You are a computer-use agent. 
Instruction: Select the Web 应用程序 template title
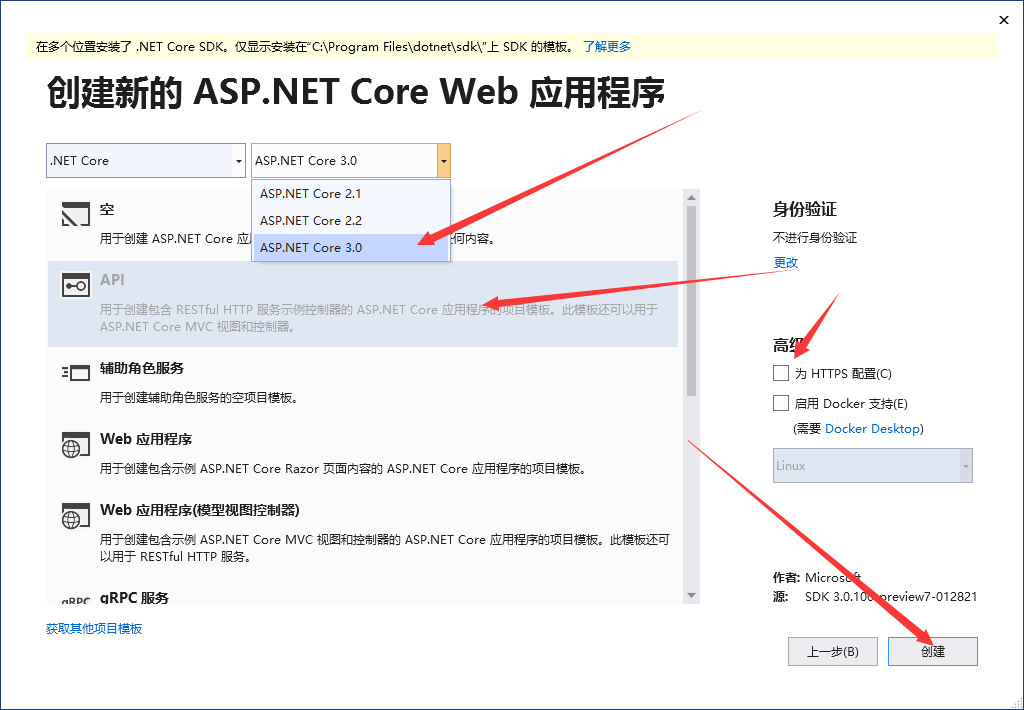point(146,439)
